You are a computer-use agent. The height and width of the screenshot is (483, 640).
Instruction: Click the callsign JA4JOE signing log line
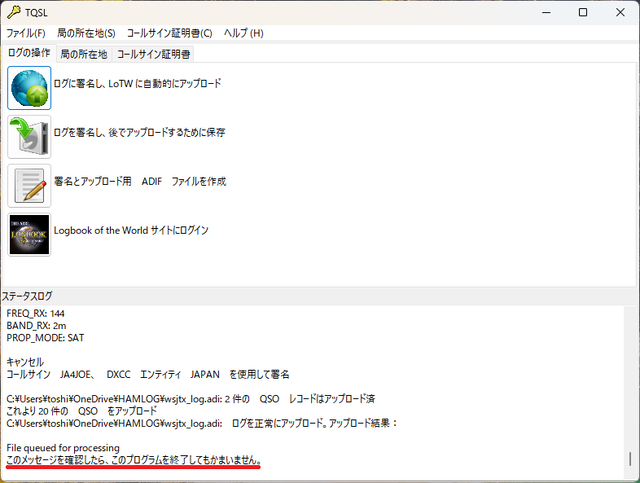148,374
